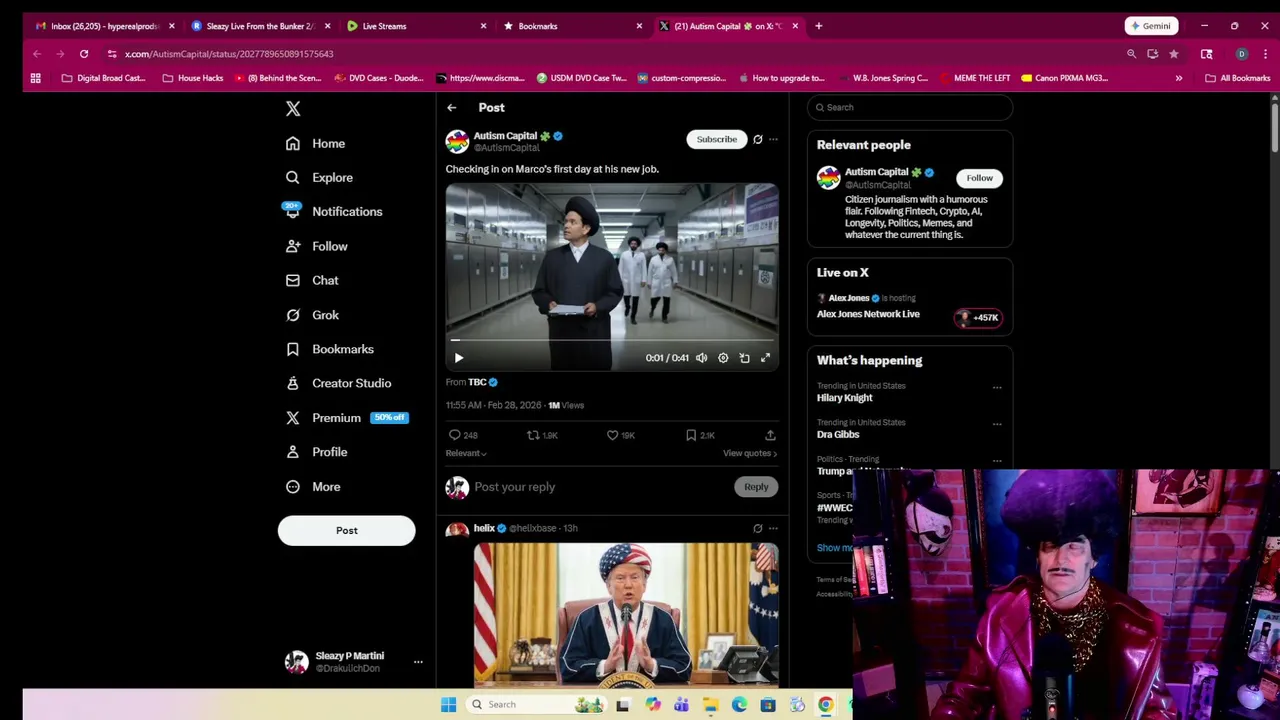This screenshot has height=720, width=1280.
Task: Switch to the Inbox Gmail tab
Action: click(104, 26)
